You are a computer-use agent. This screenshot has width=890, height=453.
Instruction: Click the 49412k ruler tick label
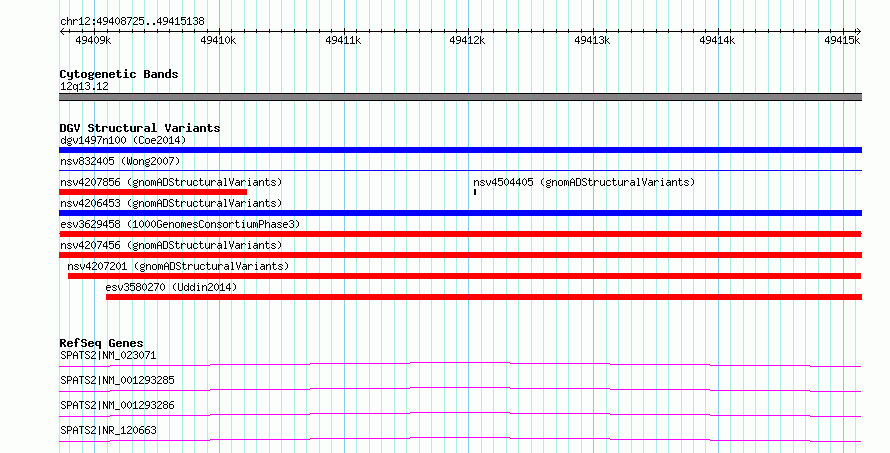coord(467,40)
